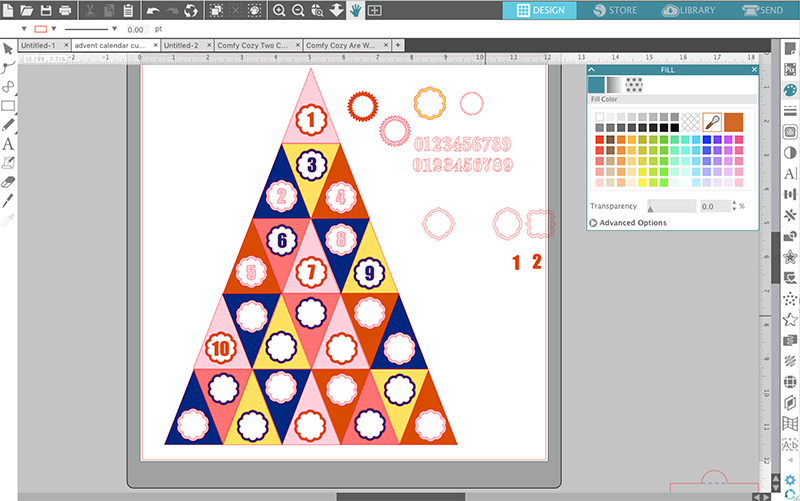Open the line color dropdown arrow
This screenshot has height=501, width=800.
click(54, 29)
